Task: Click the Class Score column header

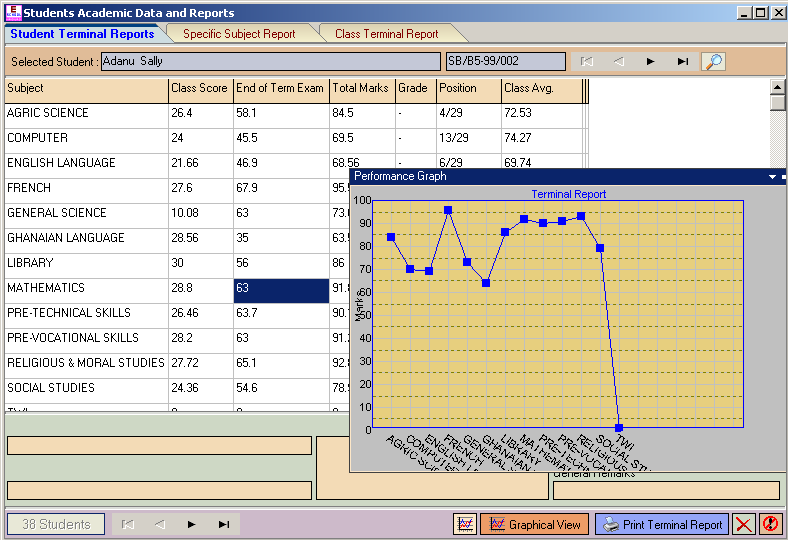Action: (201, 91)
